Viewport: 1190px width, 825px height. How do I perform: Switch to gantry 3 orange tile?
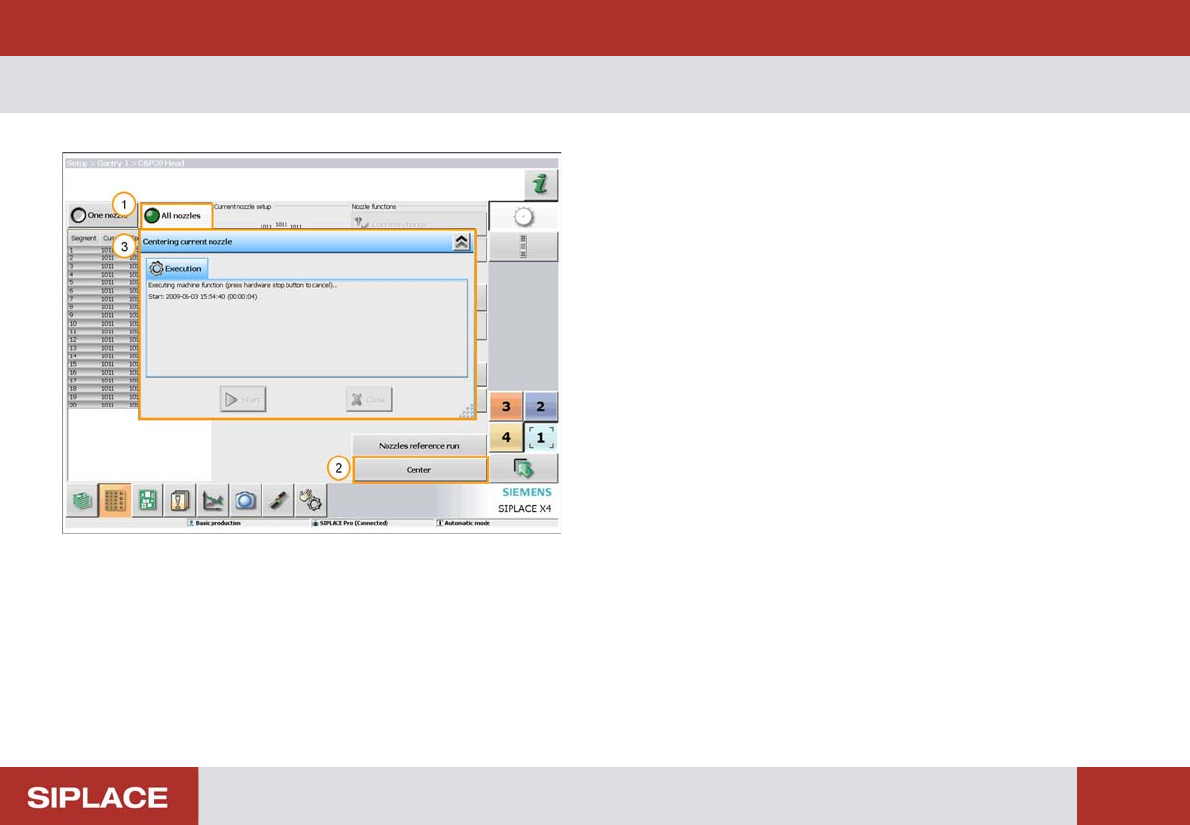[x=506, y=407]
